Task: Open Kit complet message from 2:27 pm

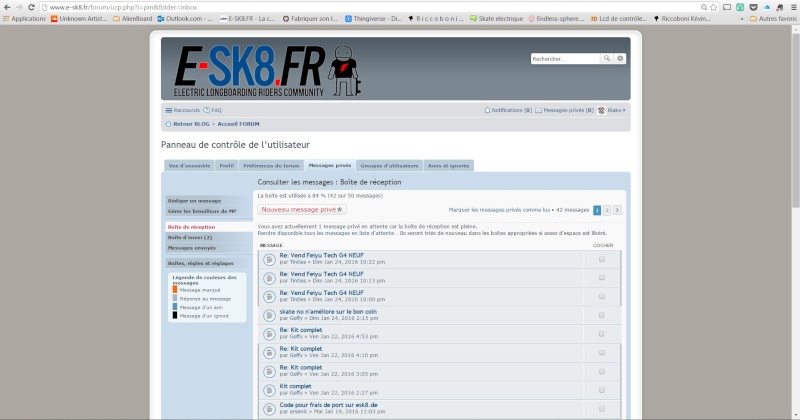Action: click(x=295, y=386)
